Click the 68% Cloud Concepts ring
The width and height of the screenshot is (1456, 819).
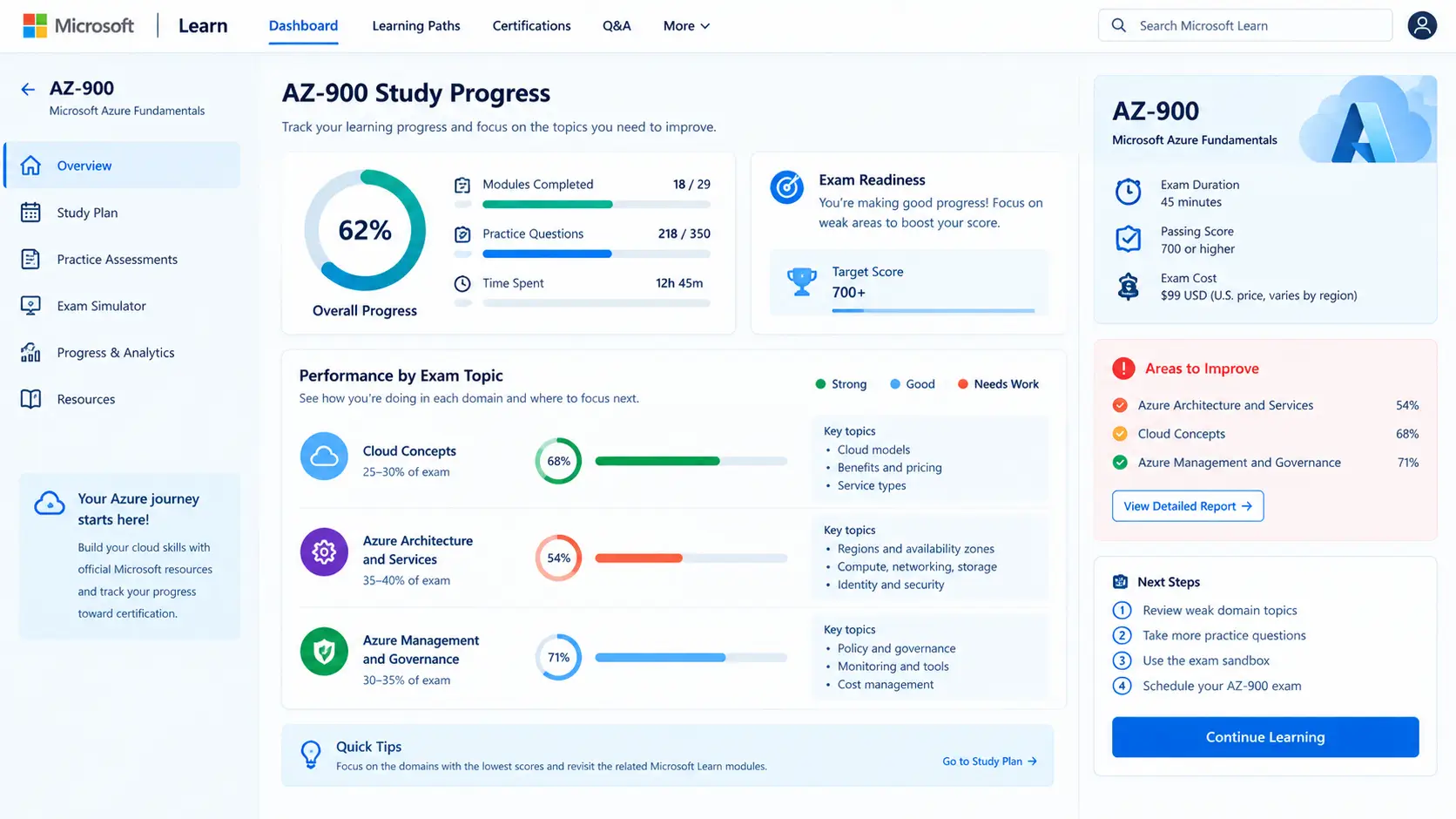coord(558,461)
